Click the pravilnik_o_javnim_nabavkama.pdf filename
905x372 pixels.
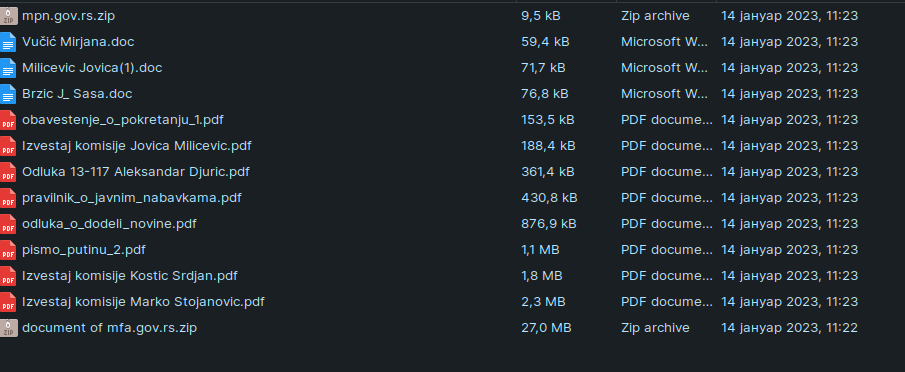point(132,198)
